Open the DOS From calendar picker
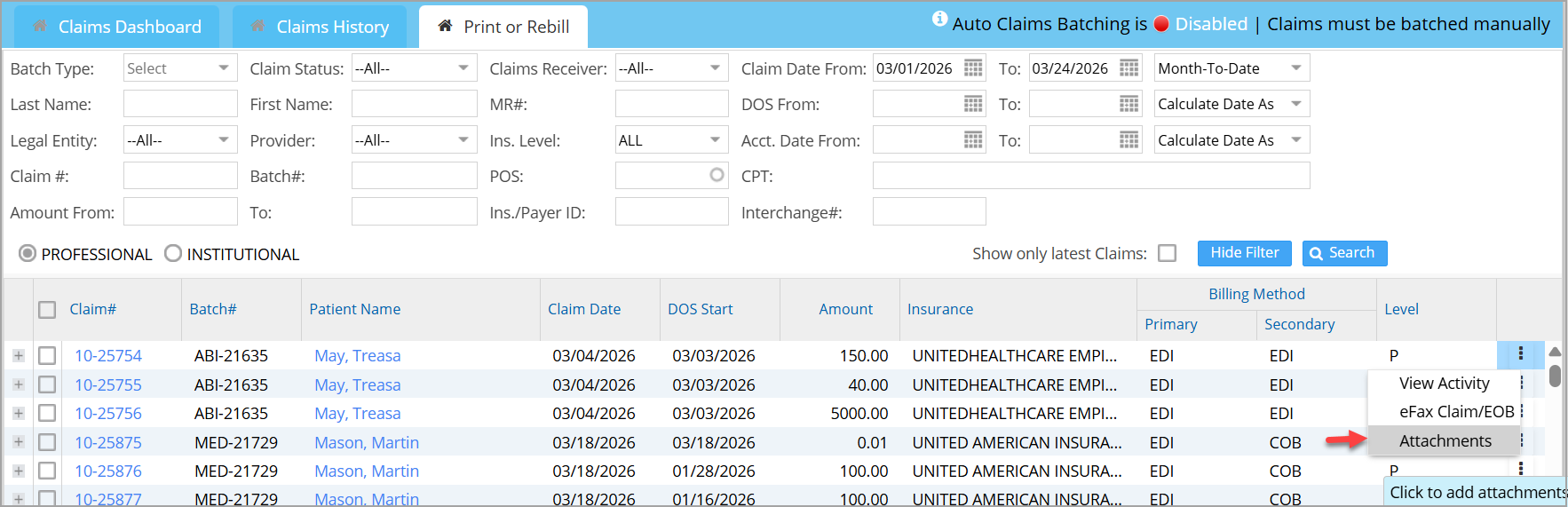The image size is (1568, 507). (973, 105)
